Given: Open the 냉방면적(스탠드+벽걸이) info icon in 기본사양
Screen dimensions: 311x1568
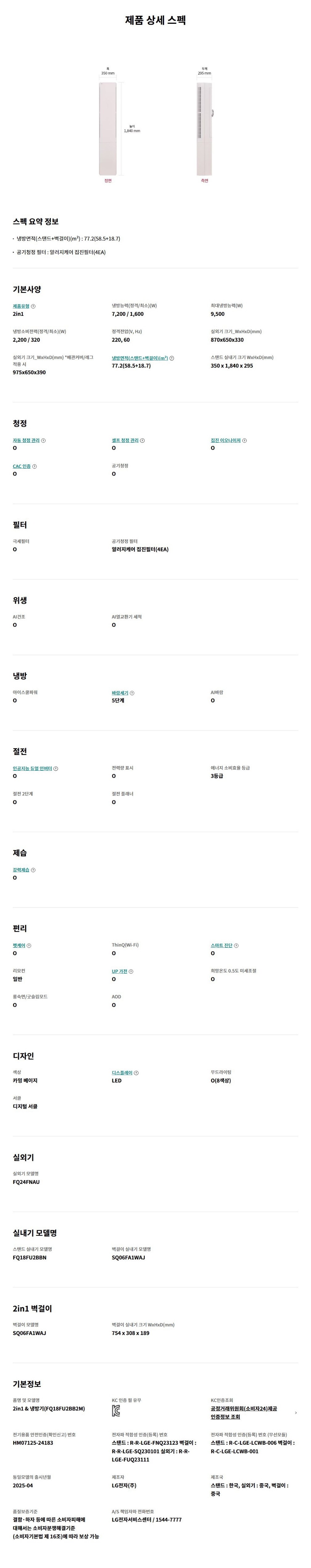Looking at the screenshot, I should (x=172, y=358).
